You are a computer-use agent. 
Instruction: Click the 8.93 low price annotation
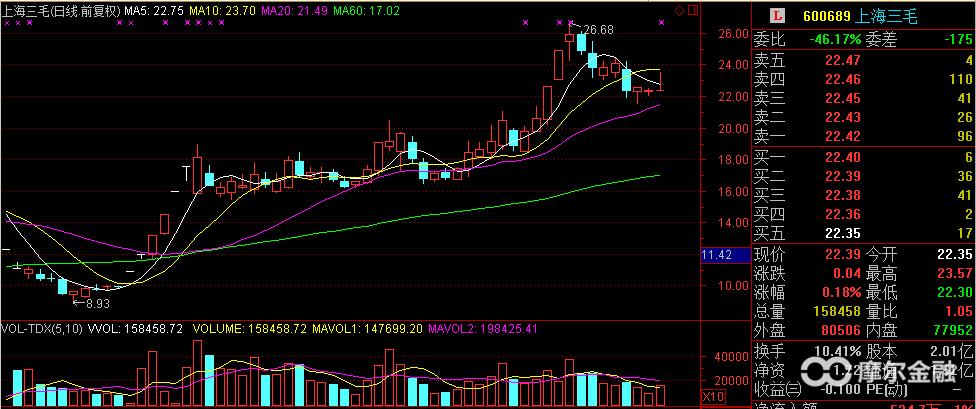(x=98, y=304)
